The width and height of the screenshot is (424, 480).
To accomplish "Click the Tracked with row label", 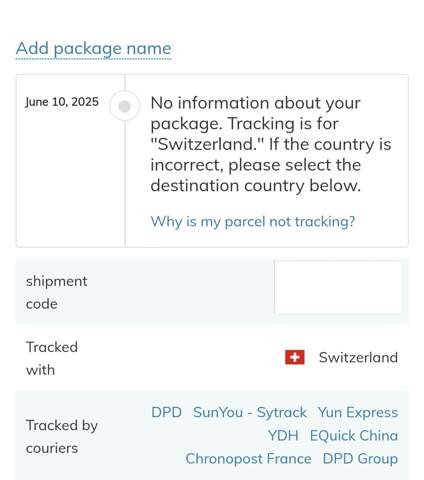I will (x=52, y=358).
